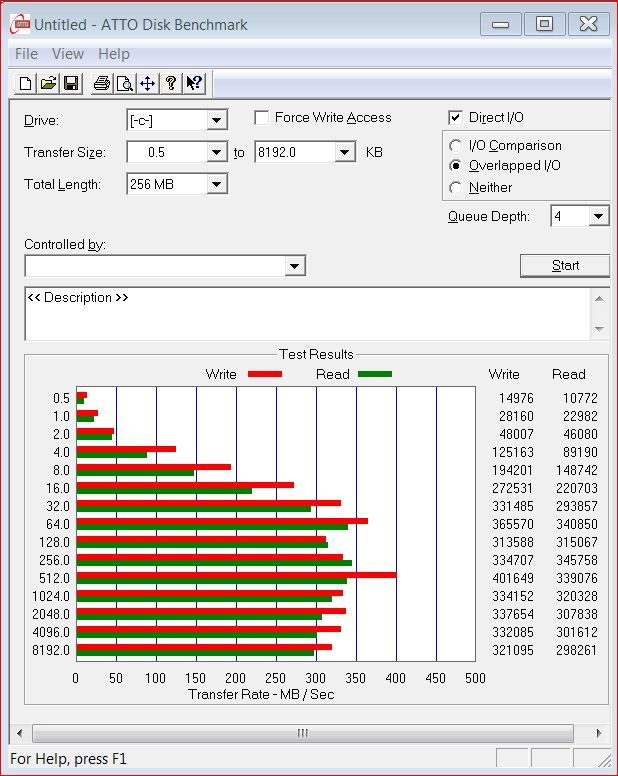Click the Transfer Rate - MB / Sec axis label
Viewport: 618px width, 776px height.
(261, 694)
